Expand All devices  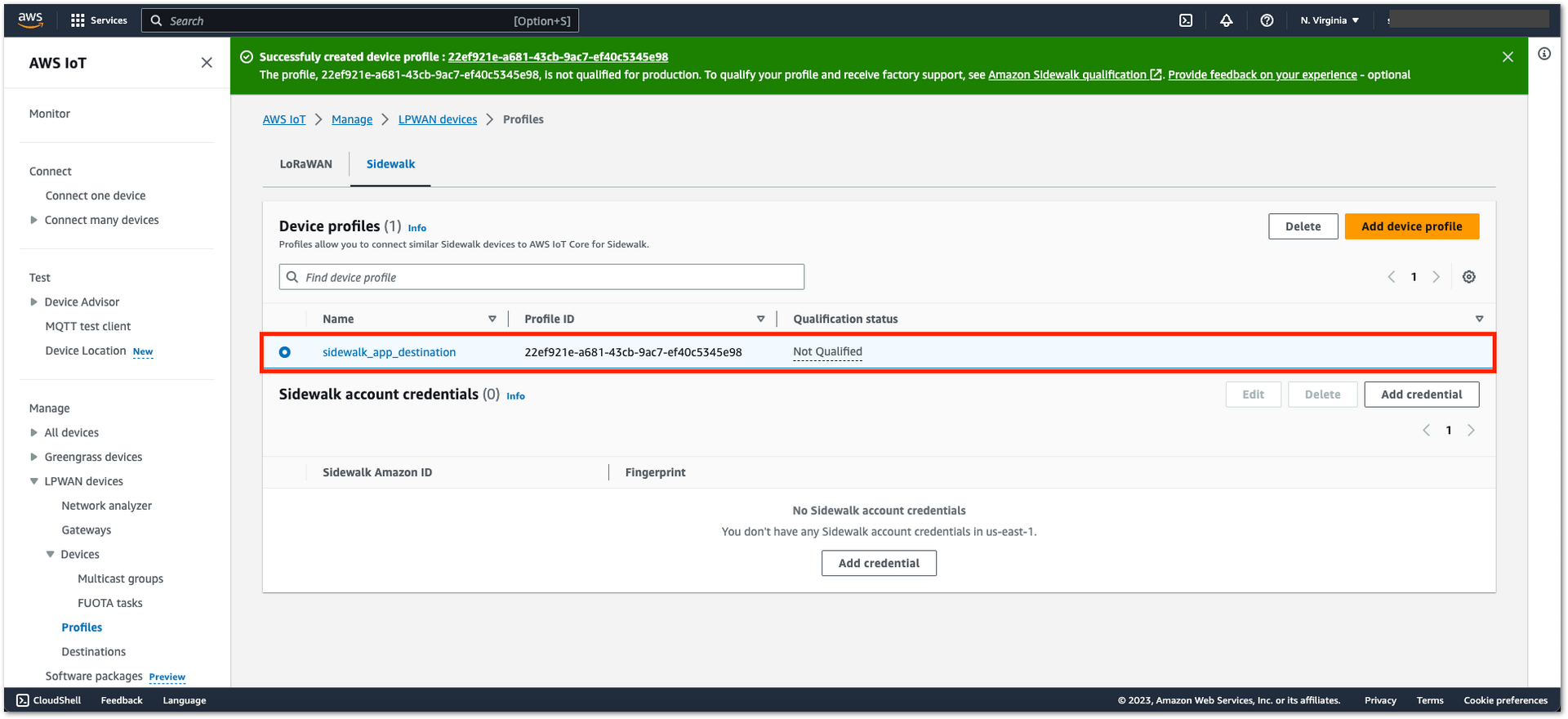click(33, 432)
